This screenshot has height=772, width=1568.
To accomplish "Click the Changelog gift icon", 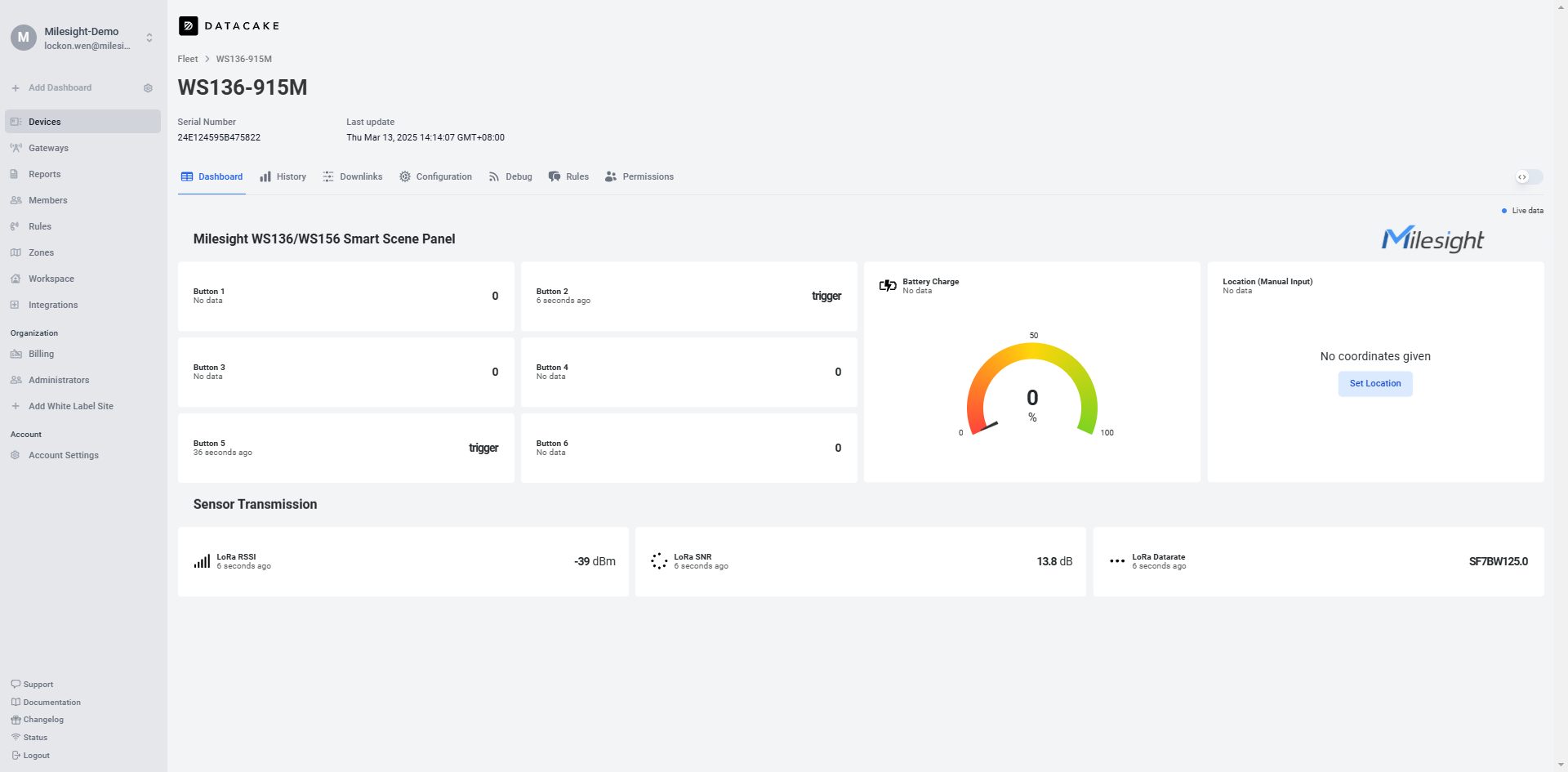I will (x=16, y=720).
